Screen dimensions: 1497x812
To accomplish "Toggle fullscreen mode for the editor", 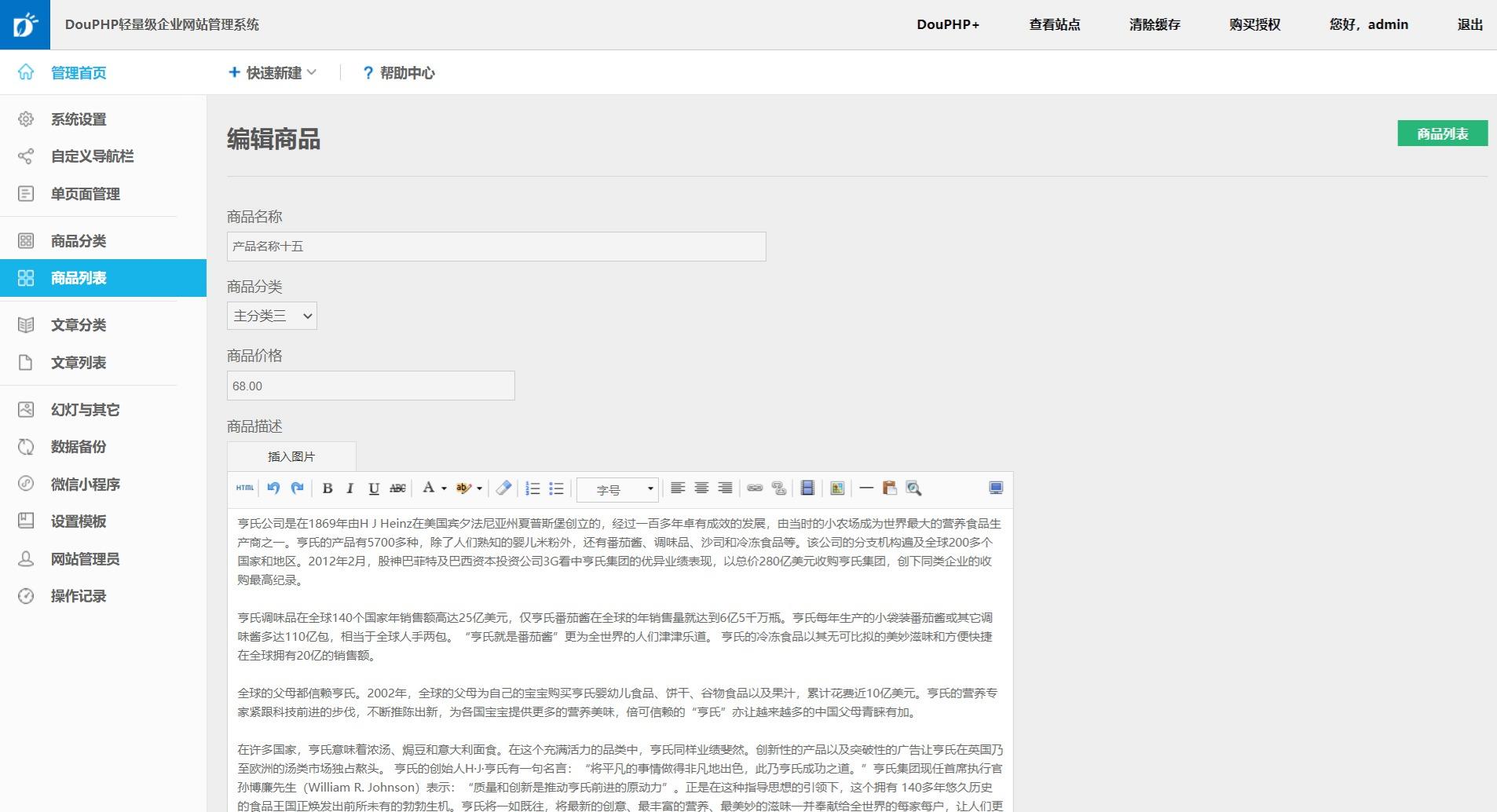I will point(995,488).
